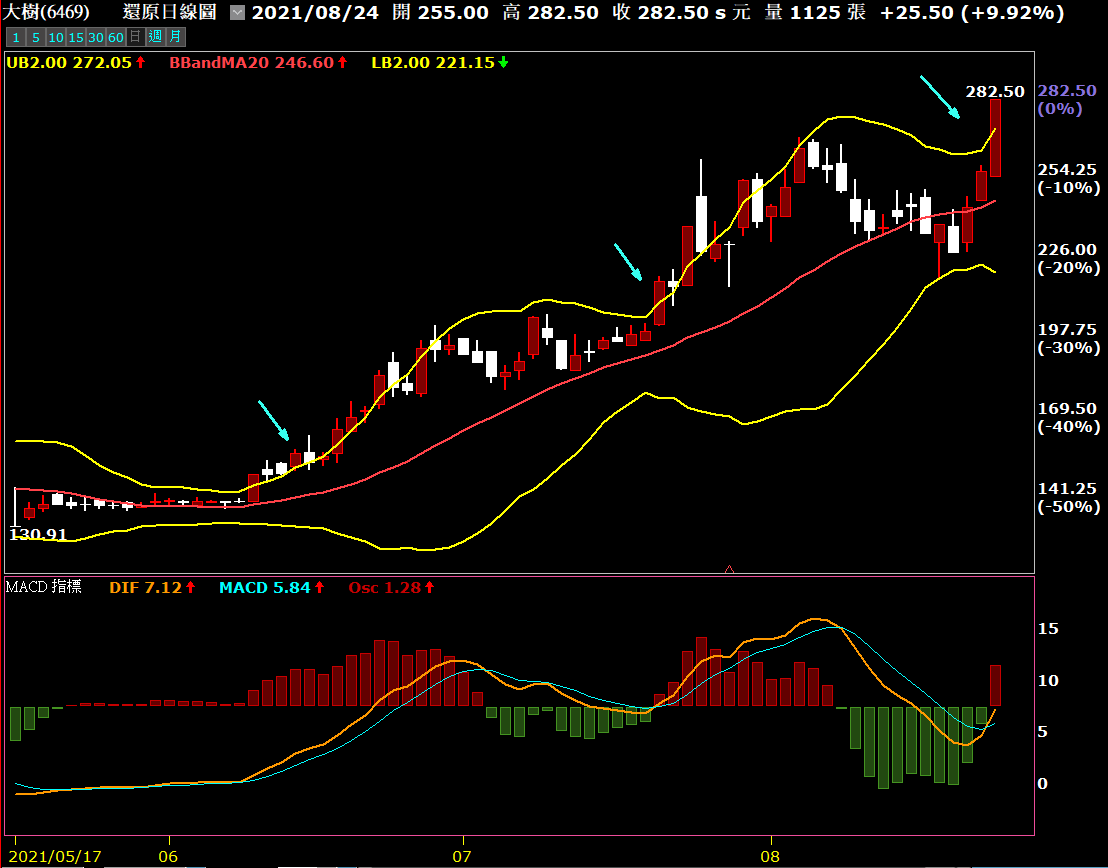
Task: Open the chart type dropdown arrow
Action: (236, 13)
